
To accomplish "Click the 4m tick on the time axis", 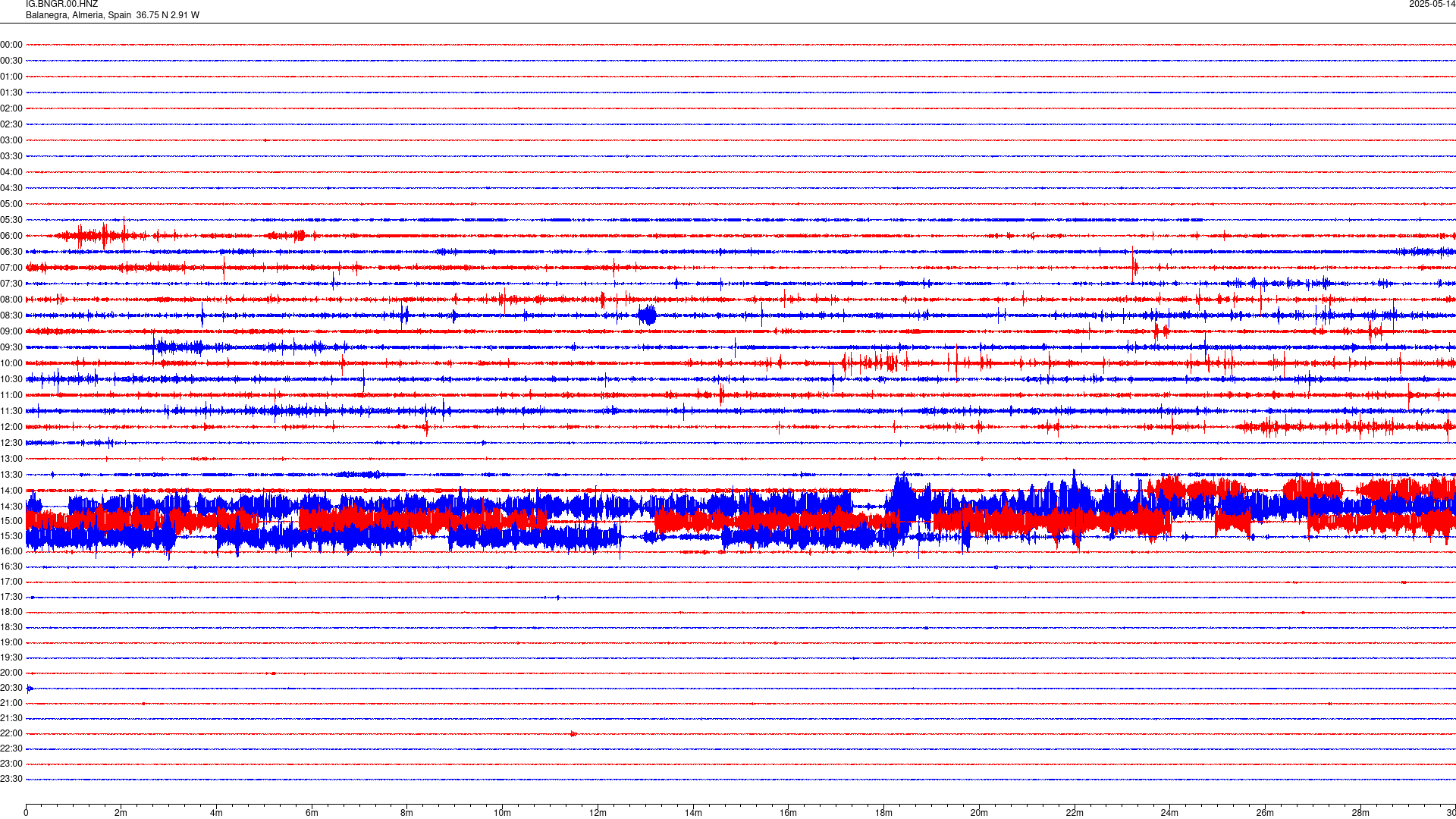I will [216, 813].
